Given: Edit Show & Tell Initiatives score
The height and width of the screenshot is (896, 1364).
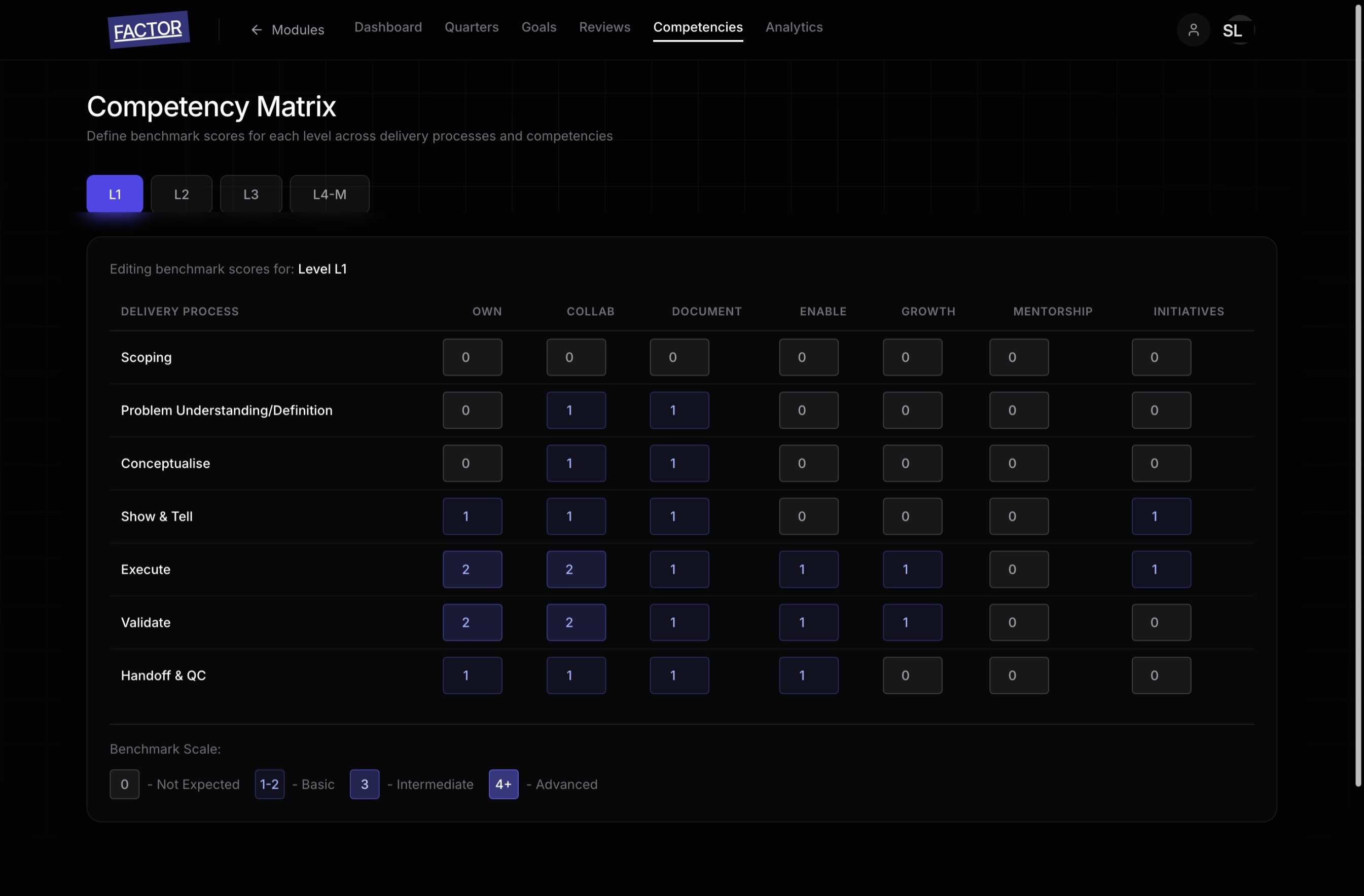Looking at the screenshot, I should (x=1161, y=516).
